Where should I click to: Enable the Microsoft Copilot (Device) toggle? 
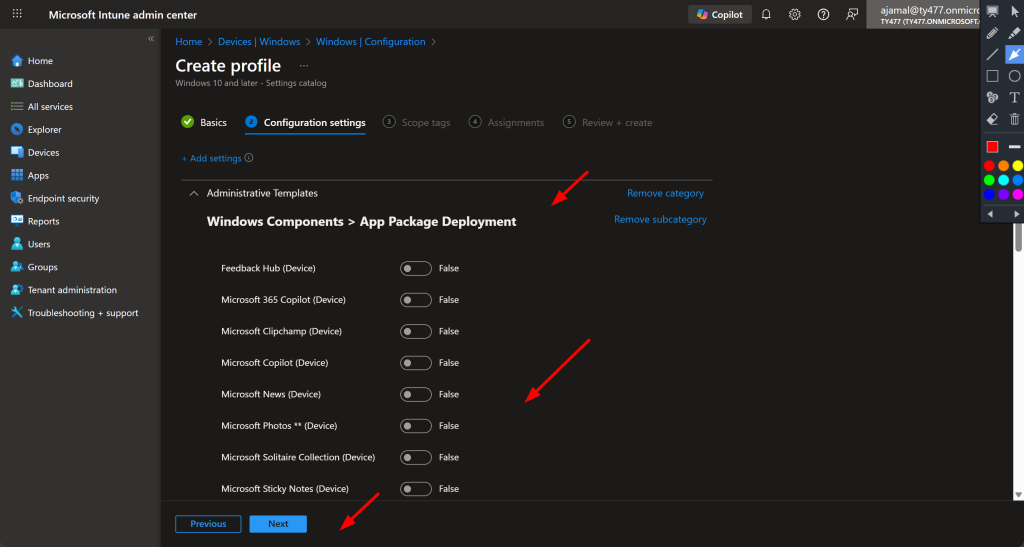point(415,363)
